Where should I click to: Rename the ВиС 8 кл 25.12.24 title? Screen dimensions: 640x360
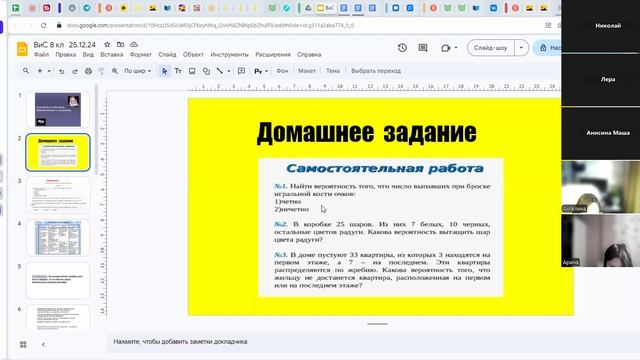tap(64, 44)
